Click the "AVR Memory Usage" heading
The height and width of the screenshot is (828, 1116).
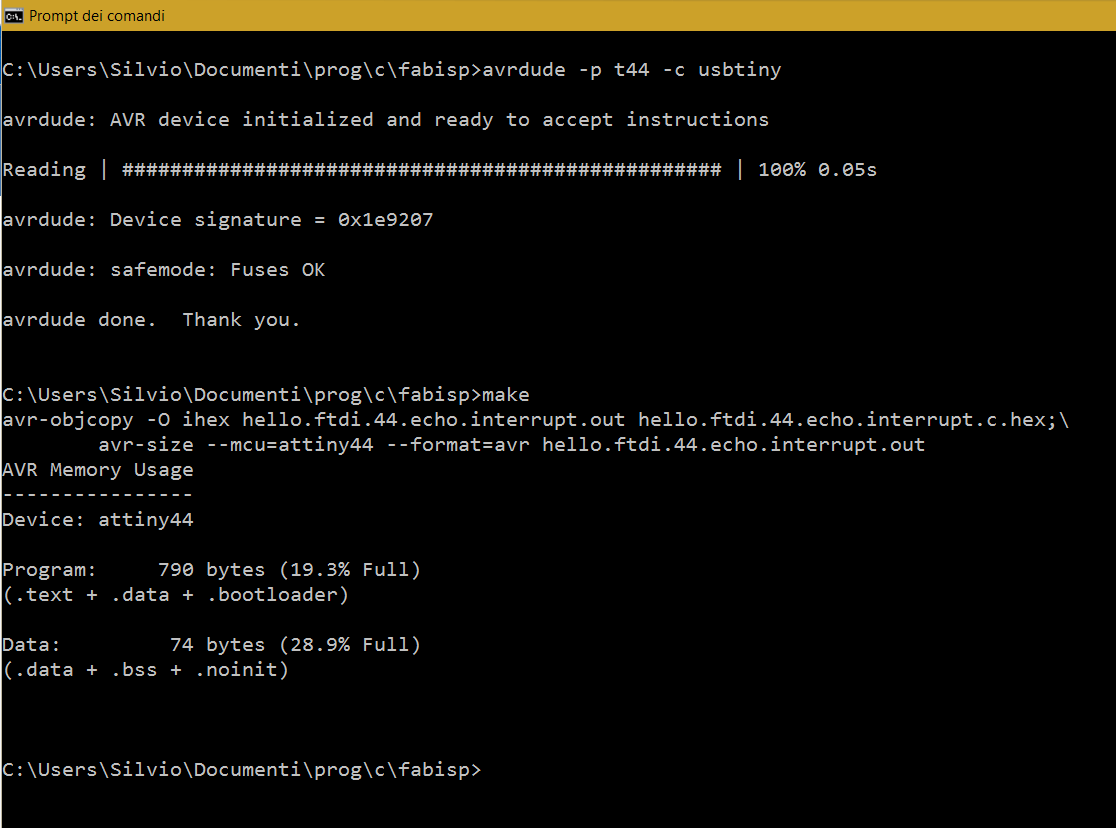(x=98, y=470)
